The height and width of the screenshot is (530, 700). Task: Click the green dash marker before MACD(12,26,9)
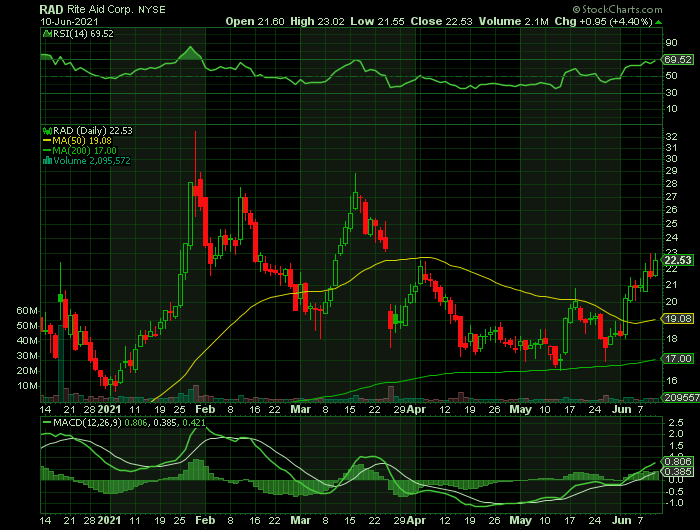pyautogui.click(x=47, y=422)
